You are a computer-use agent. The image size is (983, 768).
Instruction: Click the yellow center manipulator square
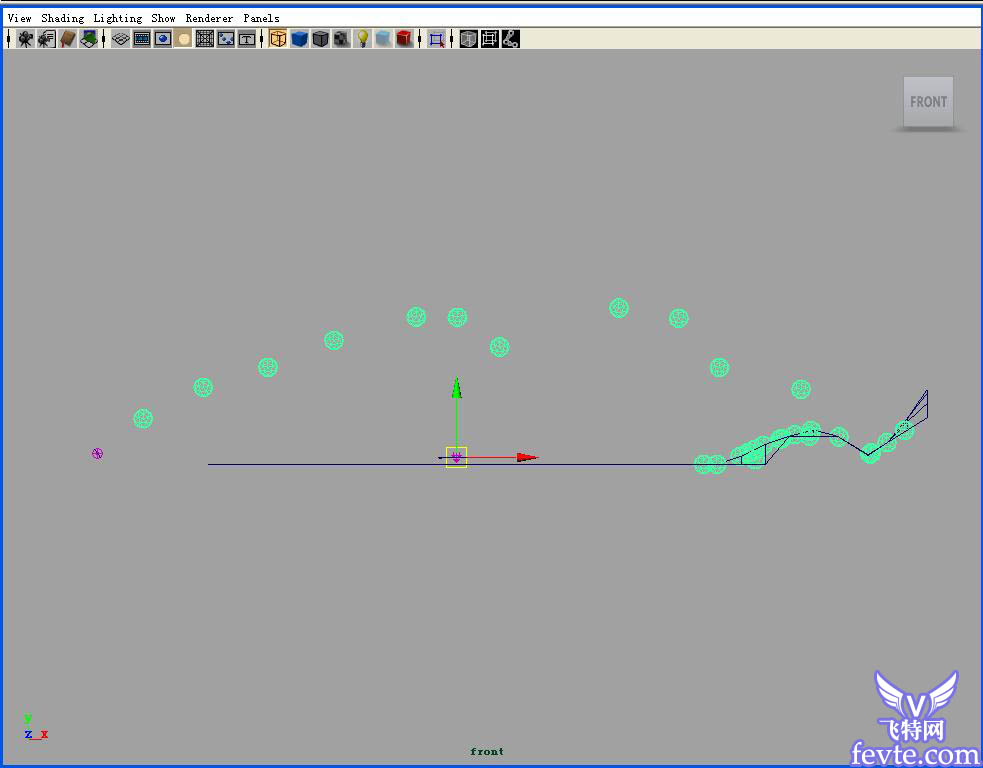tap(456, 457)
